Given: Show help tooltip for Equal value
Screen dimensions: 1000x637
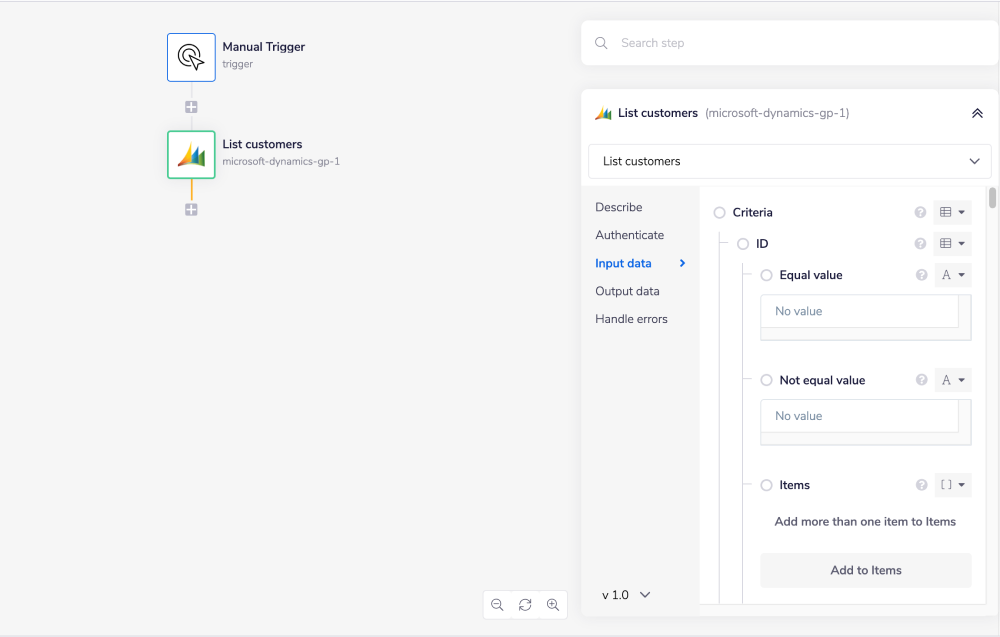Looking at the screenshot, I should tap(921, 275).
